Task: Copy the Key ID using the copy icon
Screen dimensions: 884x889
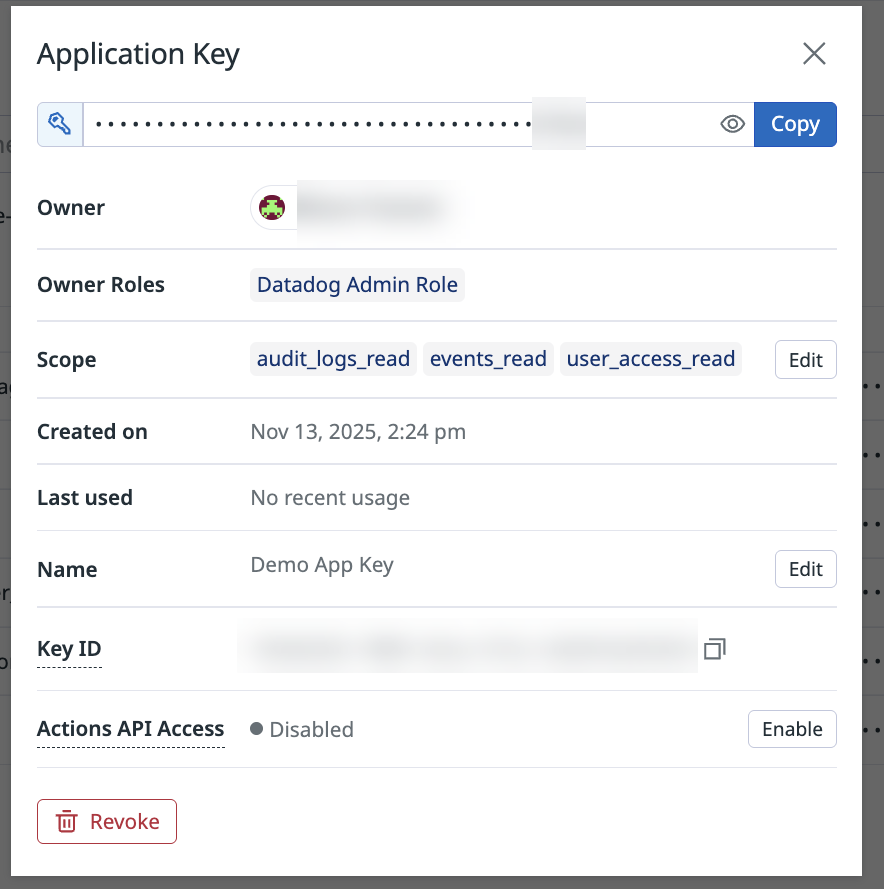Action: point(714,649)
